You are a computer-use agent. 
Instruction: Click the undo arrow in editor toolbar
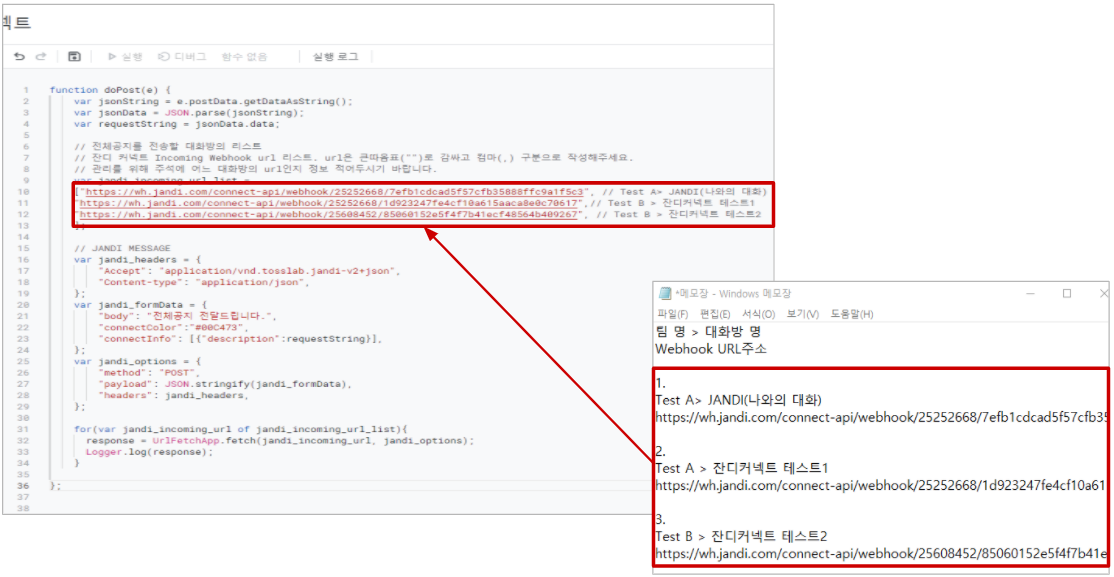click(x=19, y=57)
